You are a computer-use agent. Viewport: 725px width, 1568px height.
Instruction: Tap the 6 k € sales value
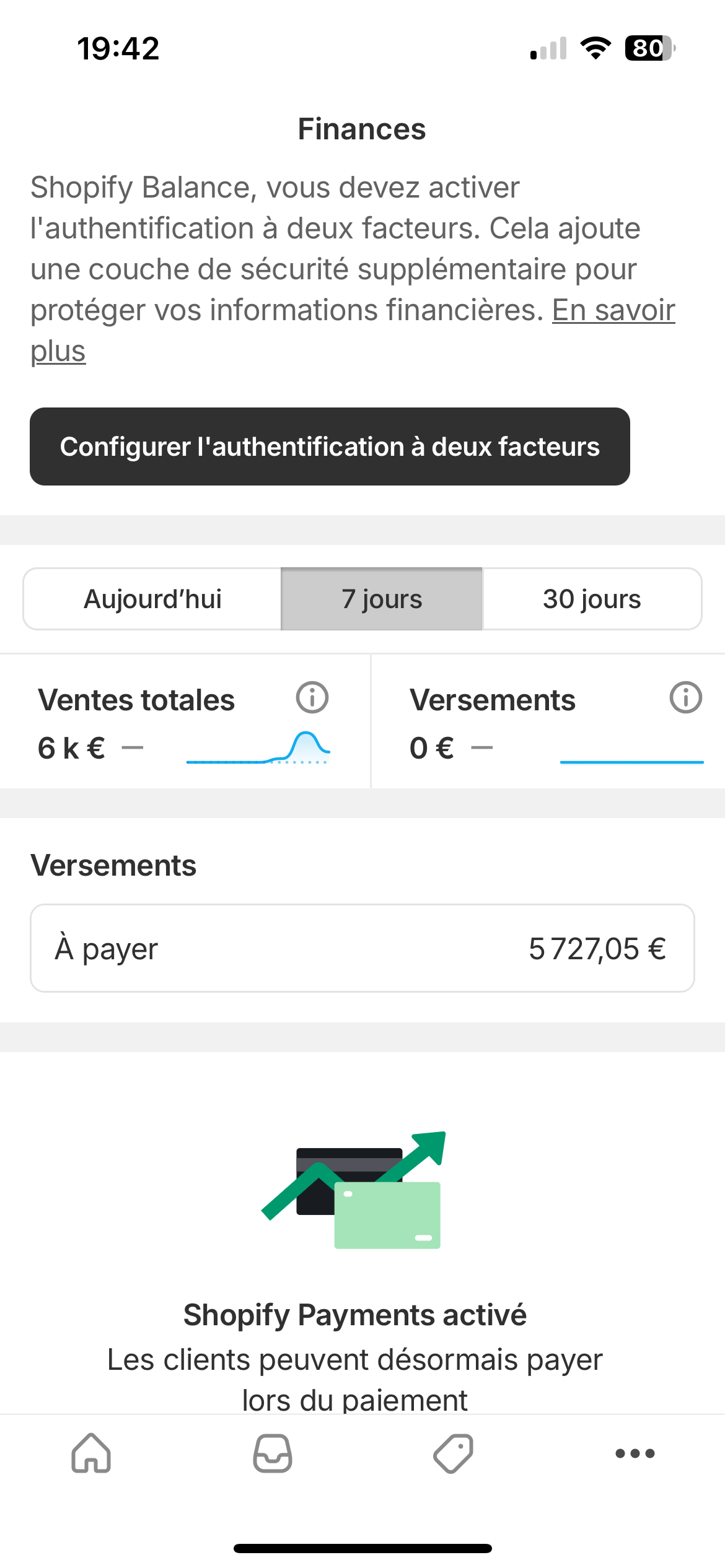71,748
